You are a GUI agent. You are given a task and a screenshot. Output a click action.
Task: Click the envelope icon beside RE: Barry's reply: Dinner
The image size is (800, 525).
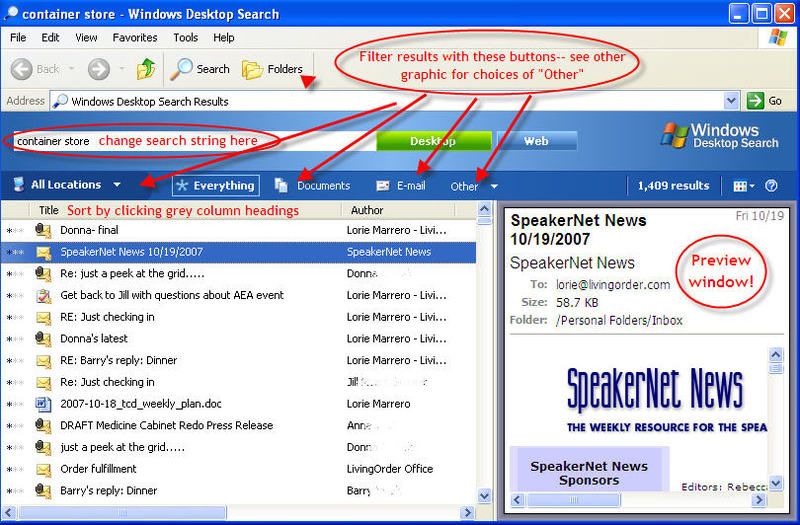[x=43, y=361]
